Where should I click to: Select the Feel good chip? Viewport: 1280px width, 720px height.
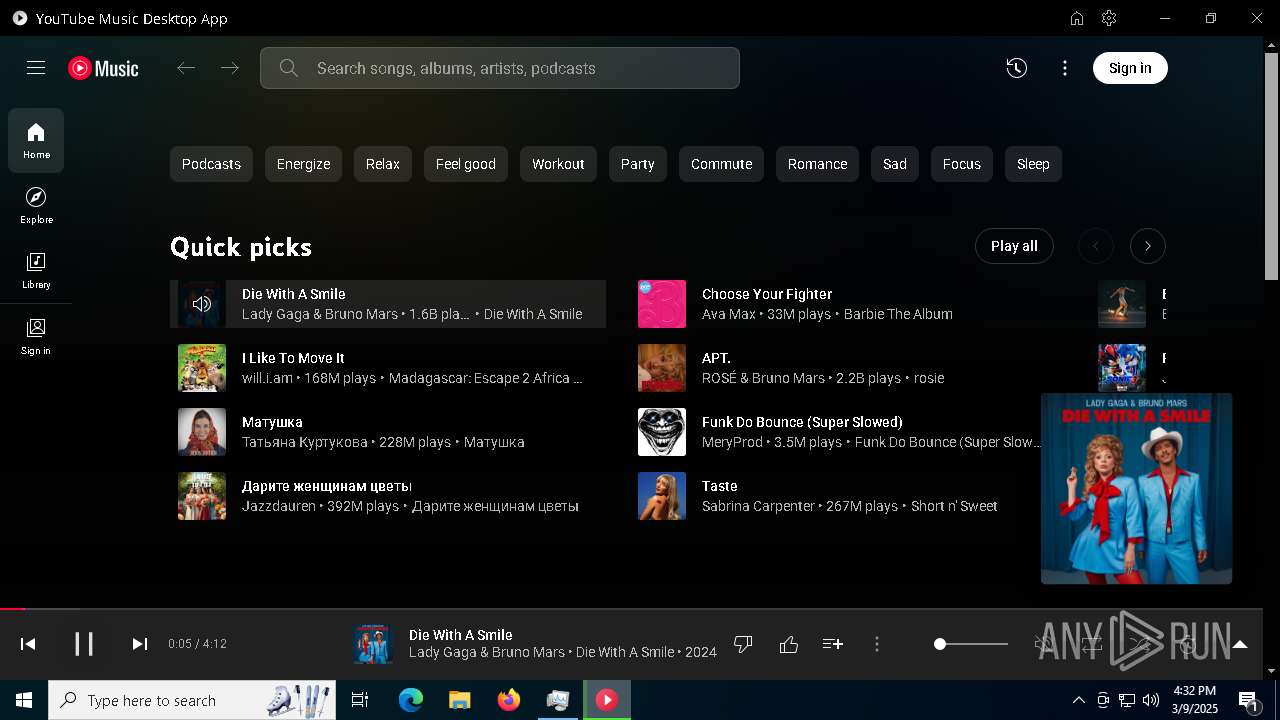pos(465,164)
